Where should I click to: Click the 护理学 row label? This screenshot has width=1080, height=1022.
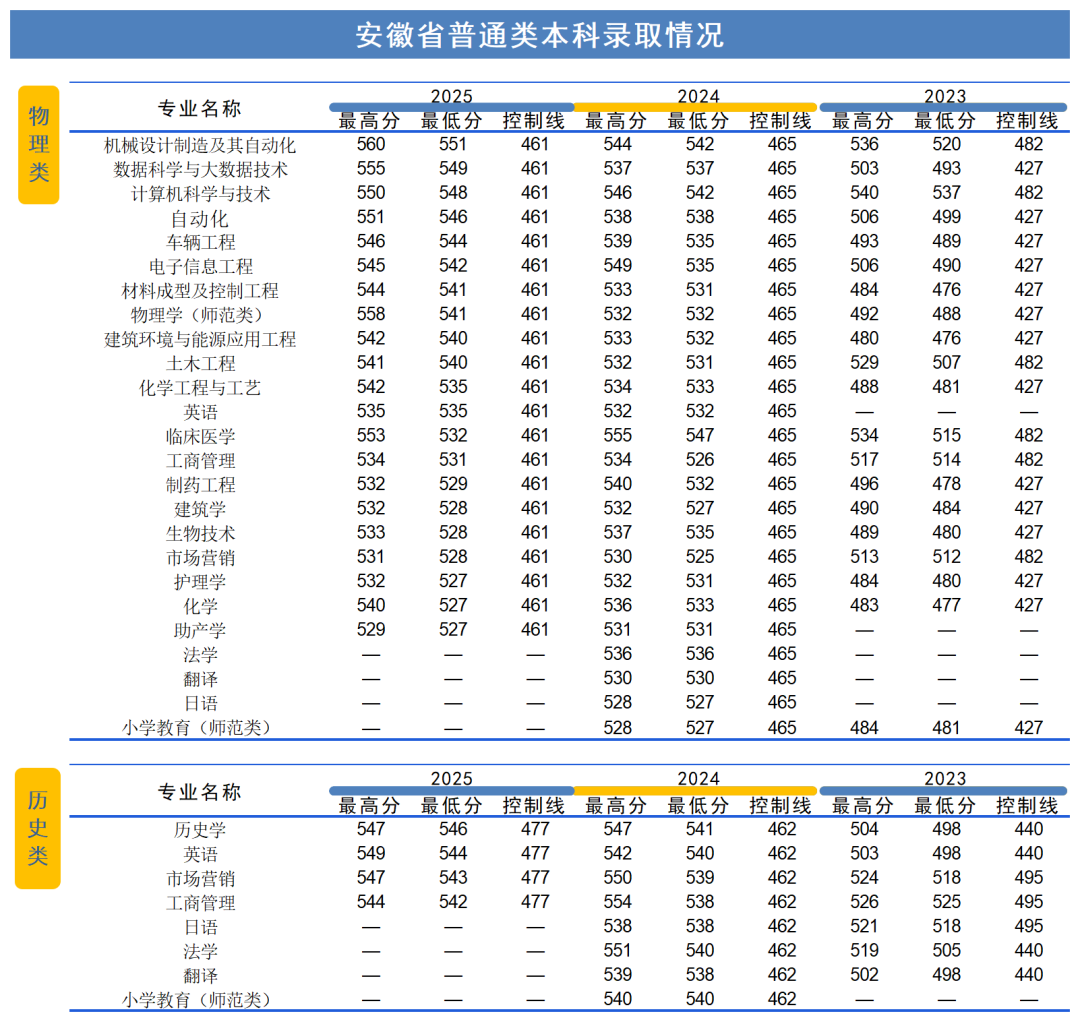tap(200, 582)
